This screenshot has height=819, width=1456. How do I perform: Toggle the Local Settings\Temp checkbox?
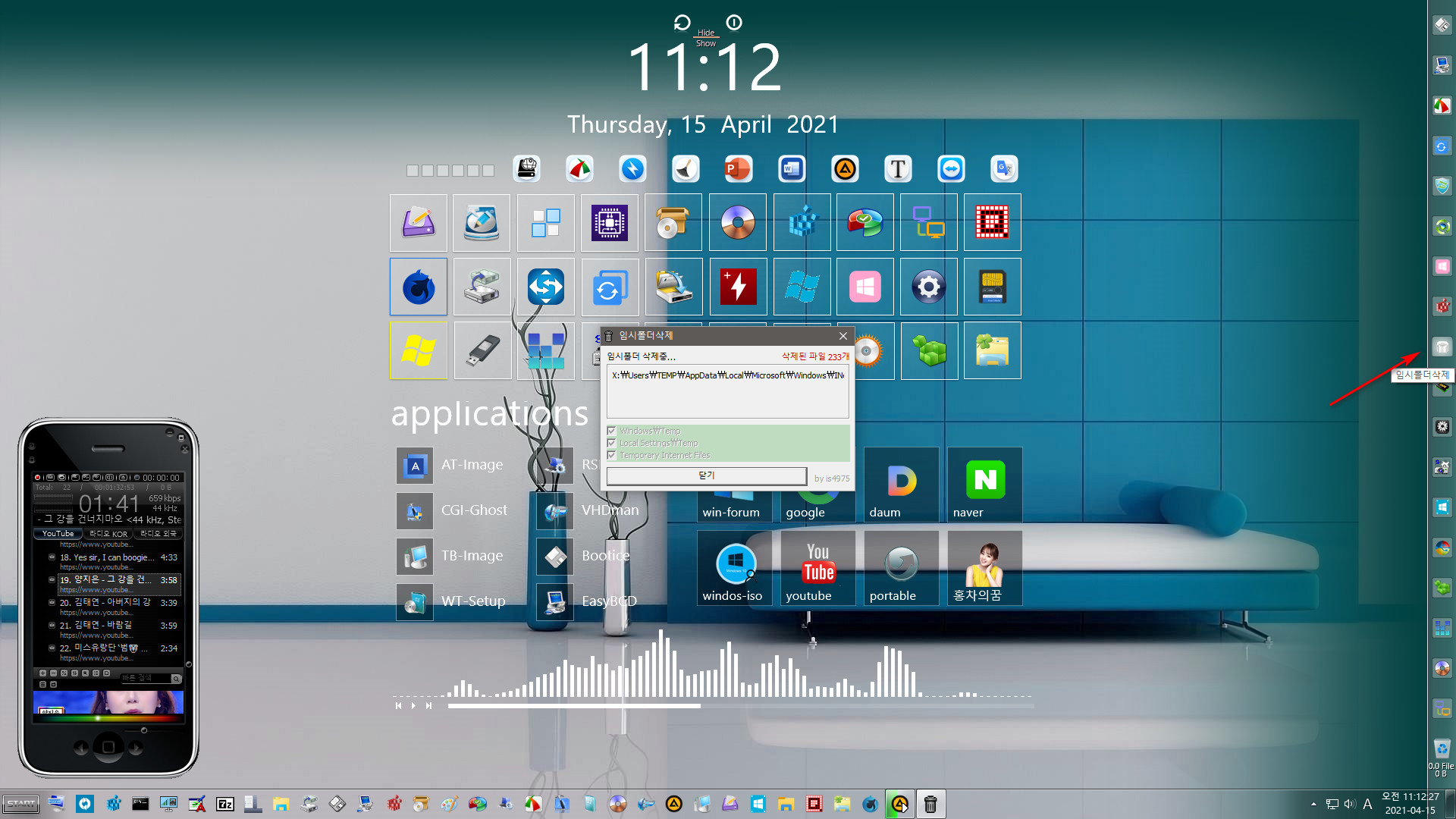click(611, 443)
